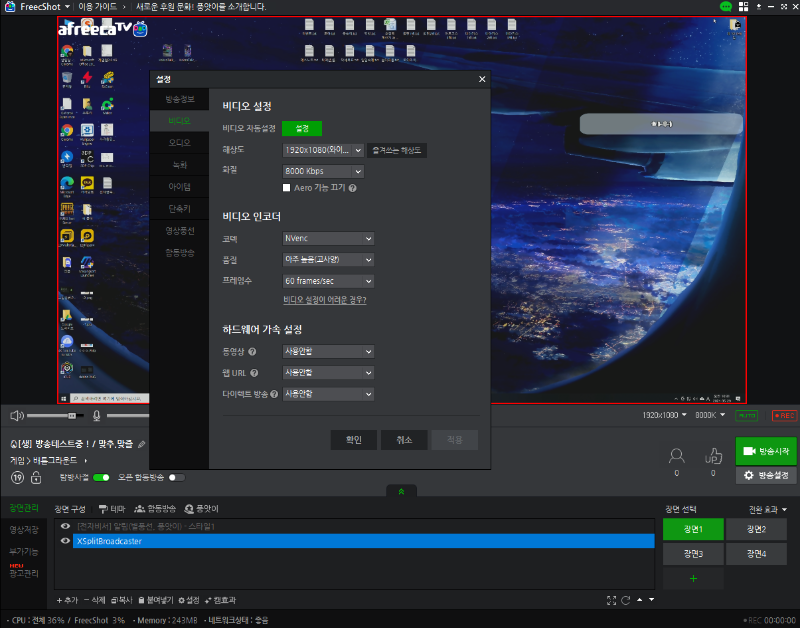Click help icon next to 동영상
Screen dimensions: 800x628
252,351
